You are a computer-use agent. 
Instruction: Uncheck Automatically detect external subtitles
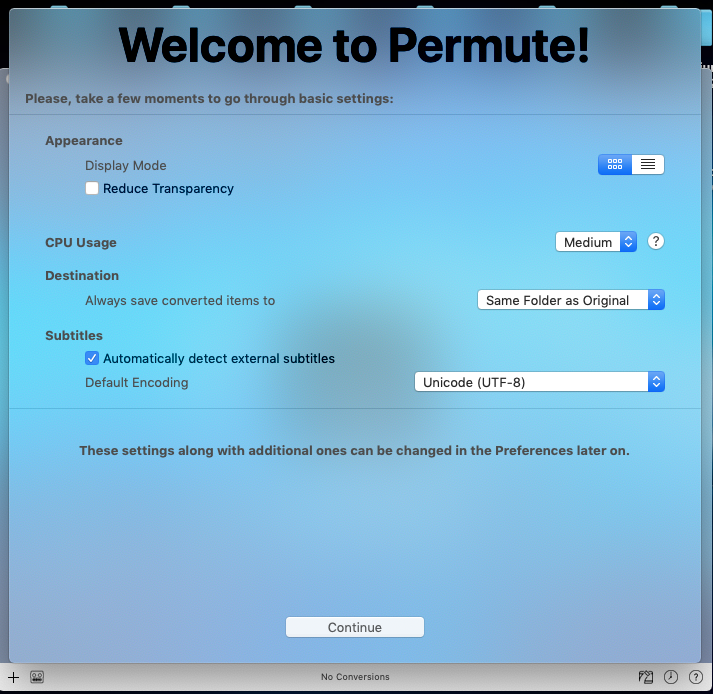(92, 358)
